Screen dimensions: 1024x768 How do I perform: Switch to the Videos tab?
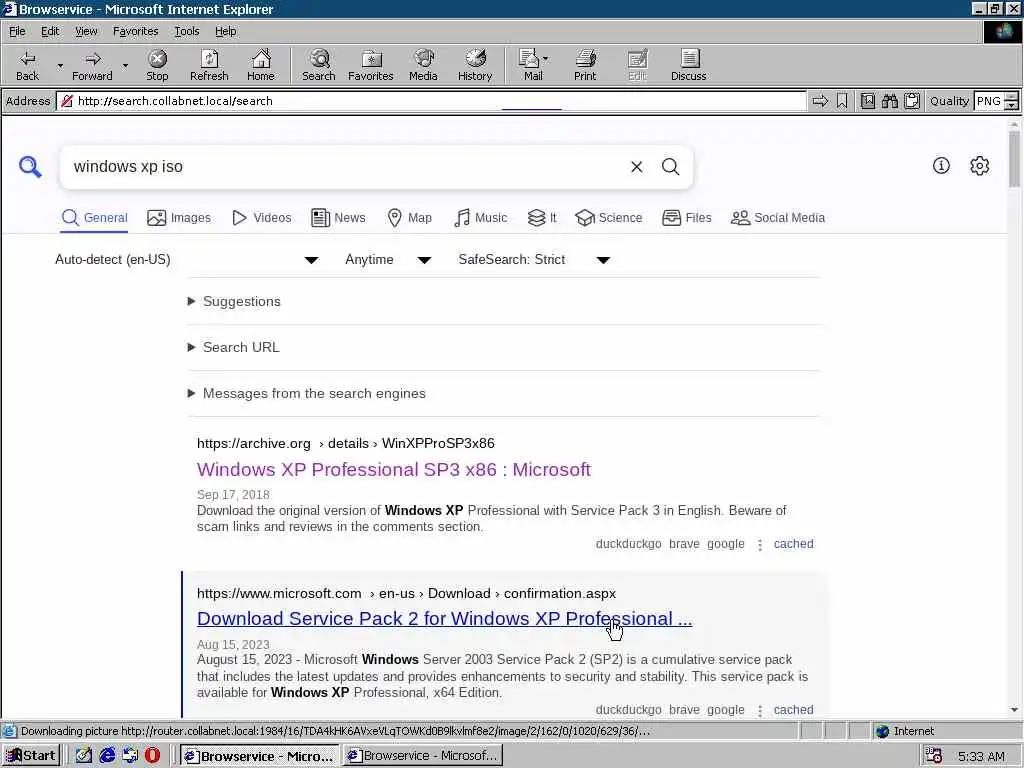[x=262, y=217]
